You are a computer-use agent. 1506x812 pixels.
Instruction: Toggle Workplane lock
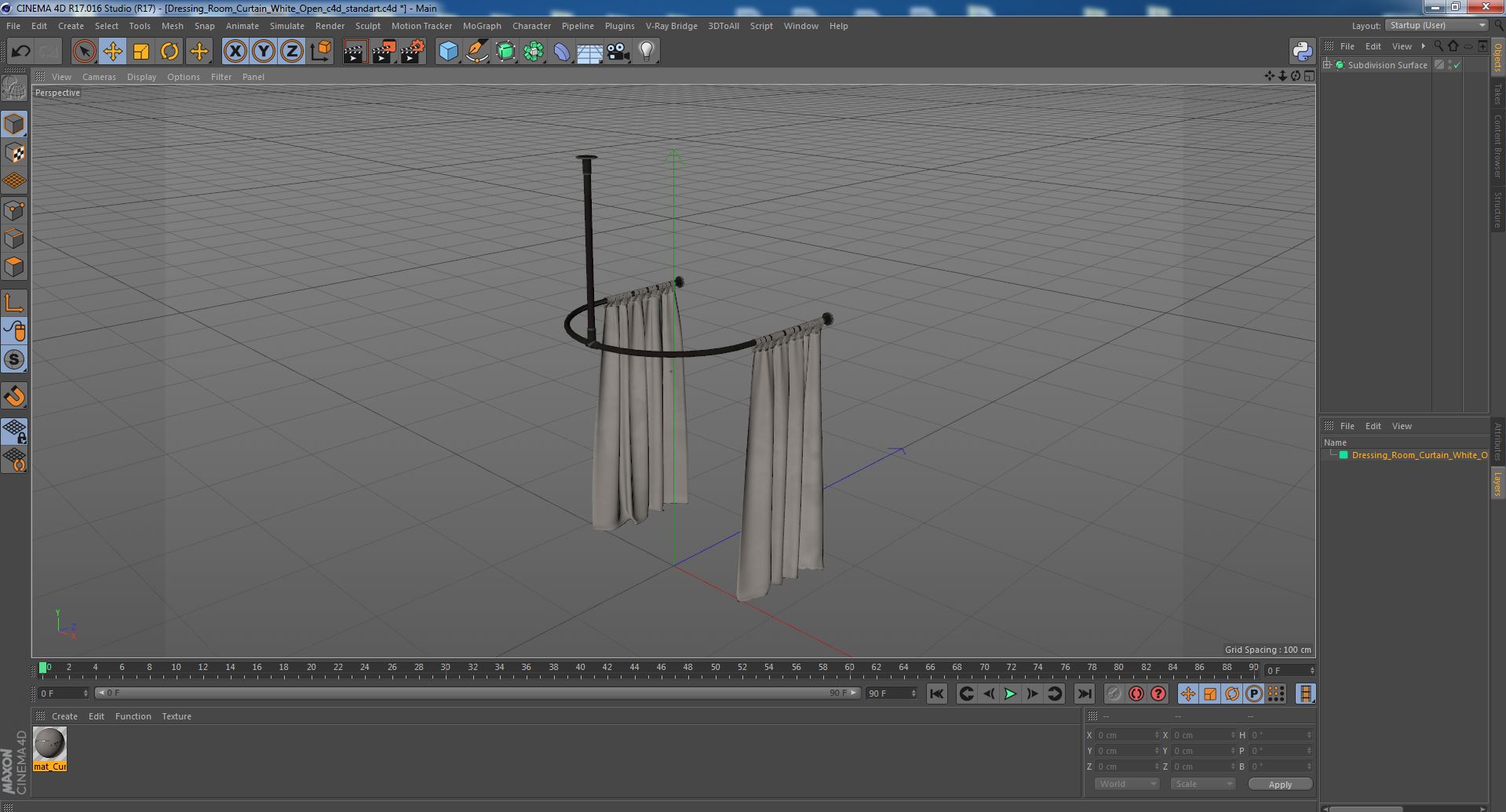(14, 431)
